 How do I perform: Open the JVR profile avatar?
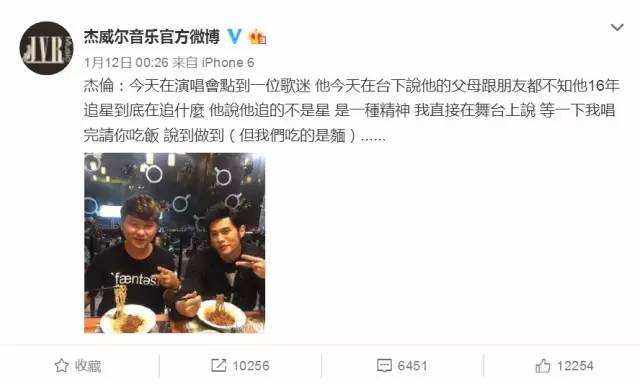[x=47, y=48]
